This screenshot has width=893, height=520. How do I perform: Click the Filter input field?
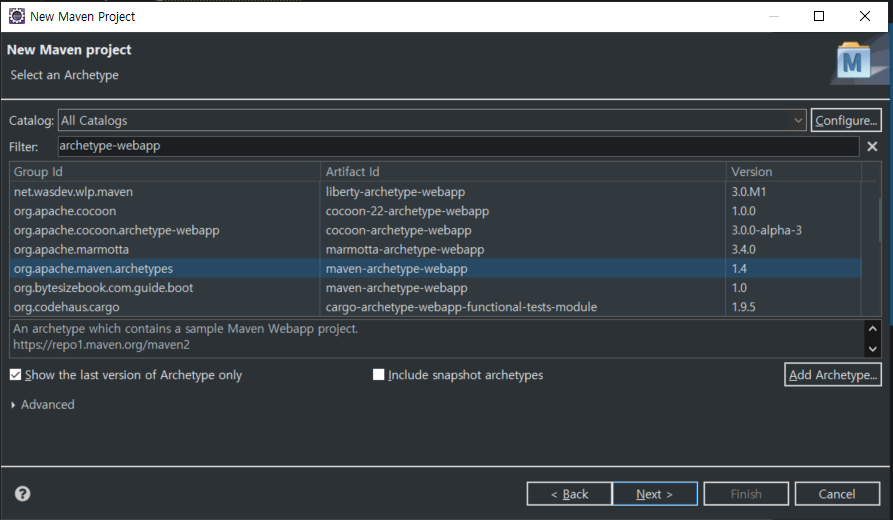458,146
